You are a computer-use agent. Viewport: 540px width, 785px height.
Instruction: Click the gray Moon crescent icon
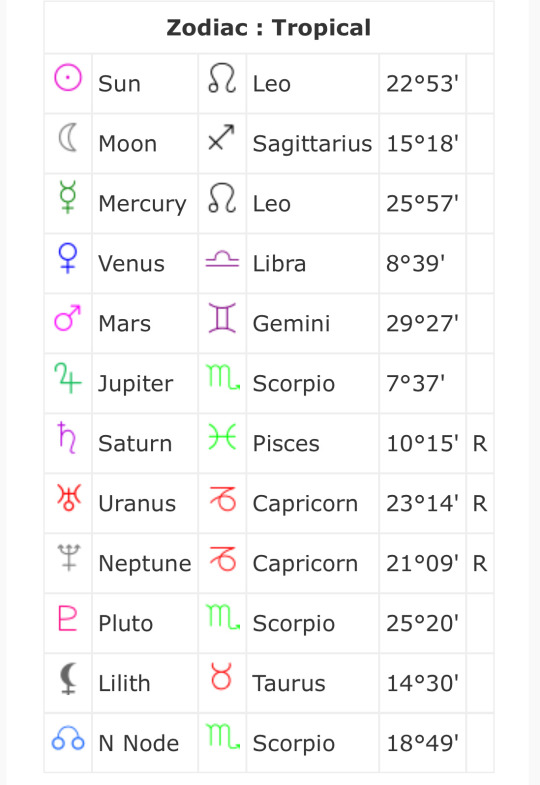pos(68,138)
